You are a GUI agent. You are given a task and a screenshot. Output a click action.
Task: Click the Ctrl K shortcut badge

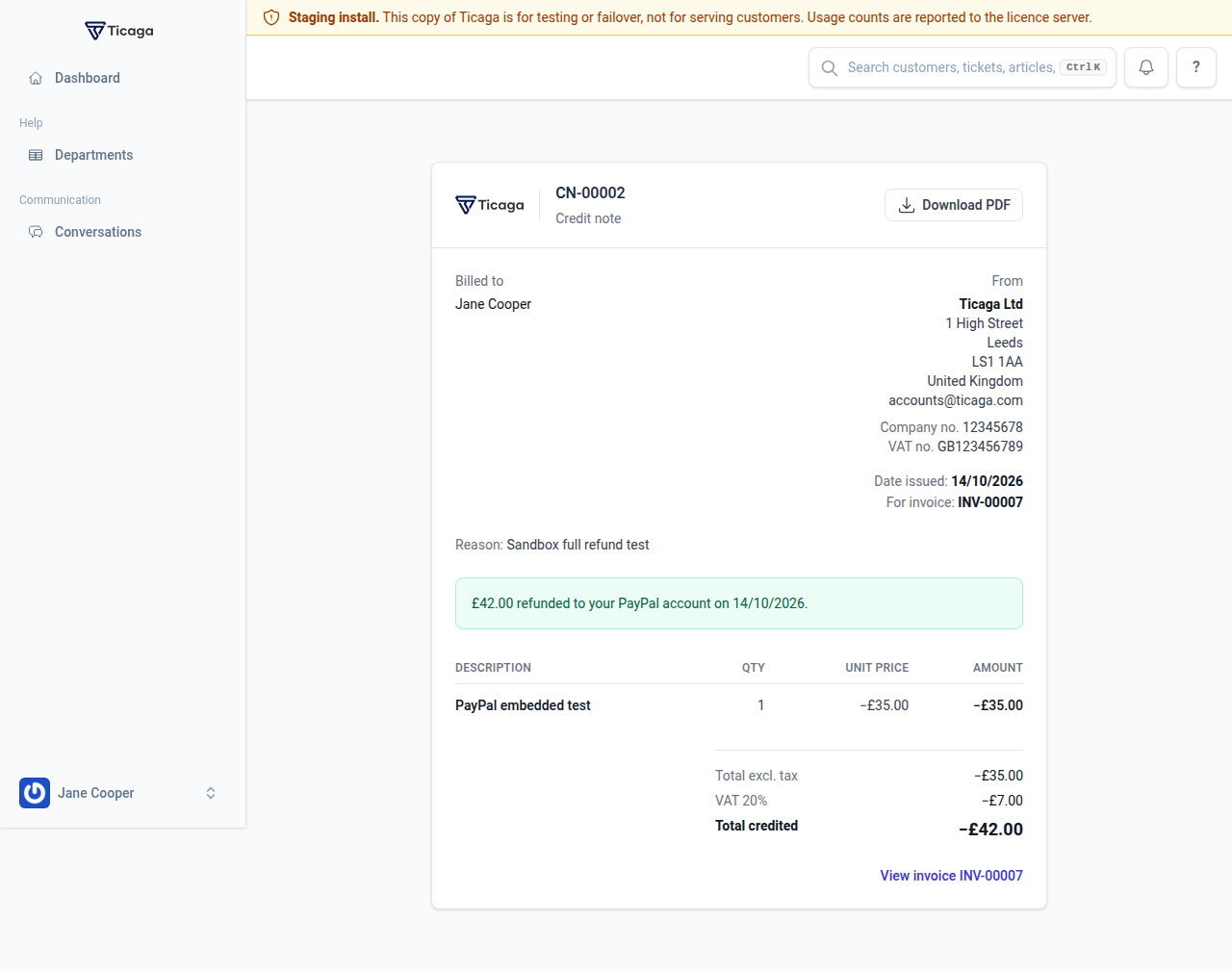[1084, 67]
